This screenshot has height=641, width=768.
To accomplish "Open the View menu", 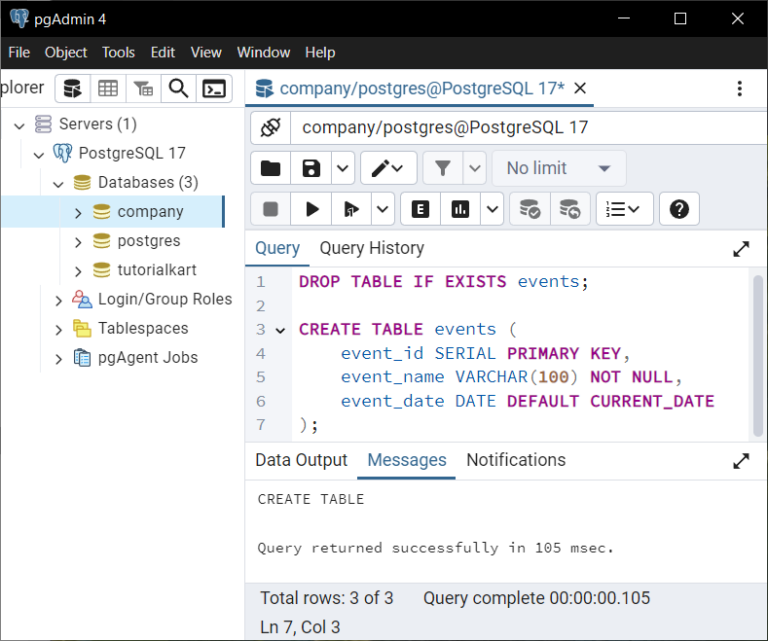I will point(206,52).
